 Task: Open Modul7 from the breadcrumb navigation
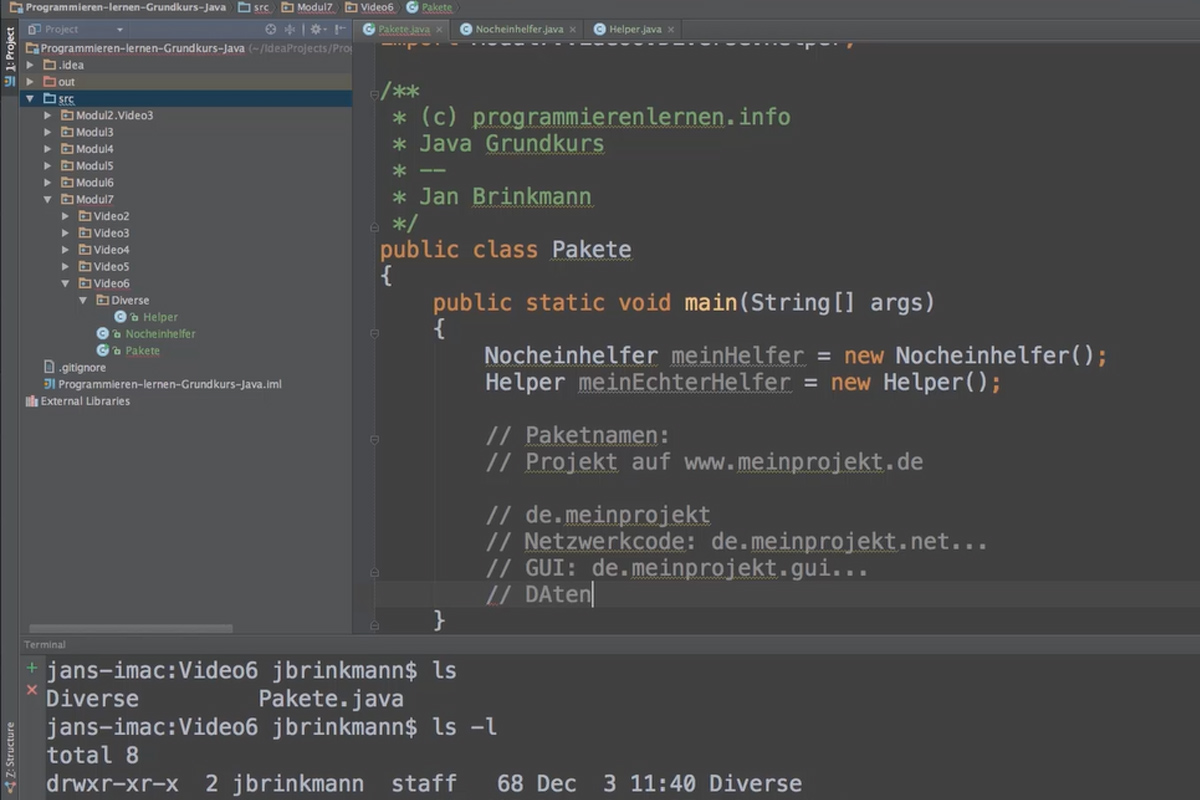[313, 7]
